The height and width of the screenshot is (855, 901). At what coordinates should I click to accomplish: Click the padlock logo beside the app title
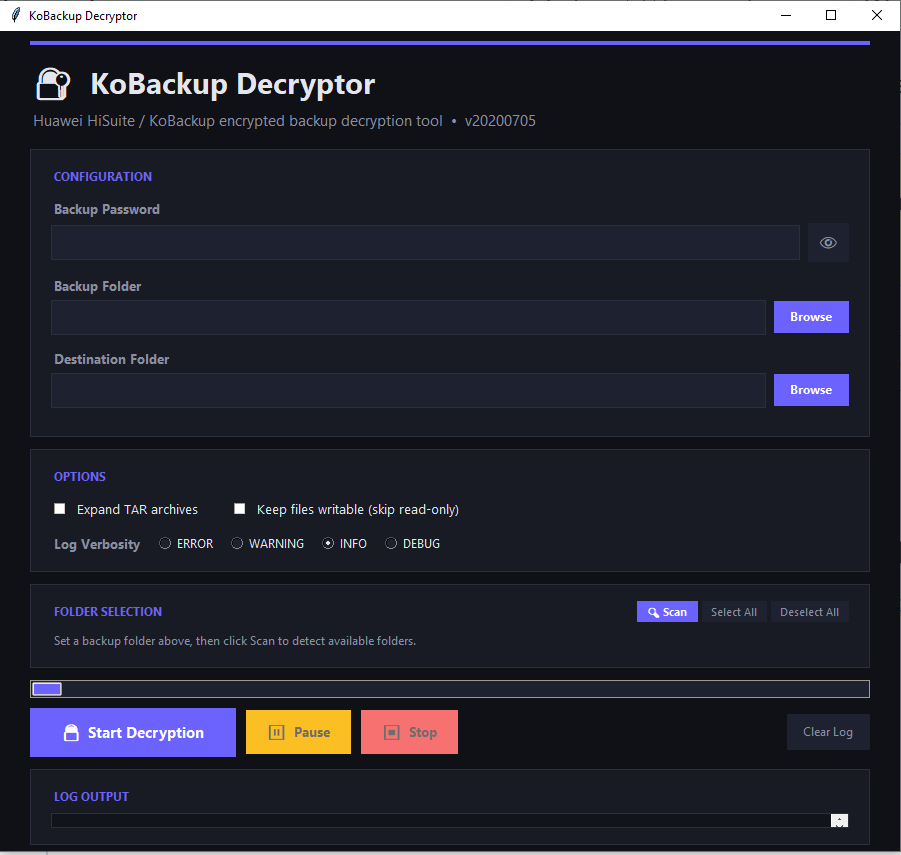[53, 84]
